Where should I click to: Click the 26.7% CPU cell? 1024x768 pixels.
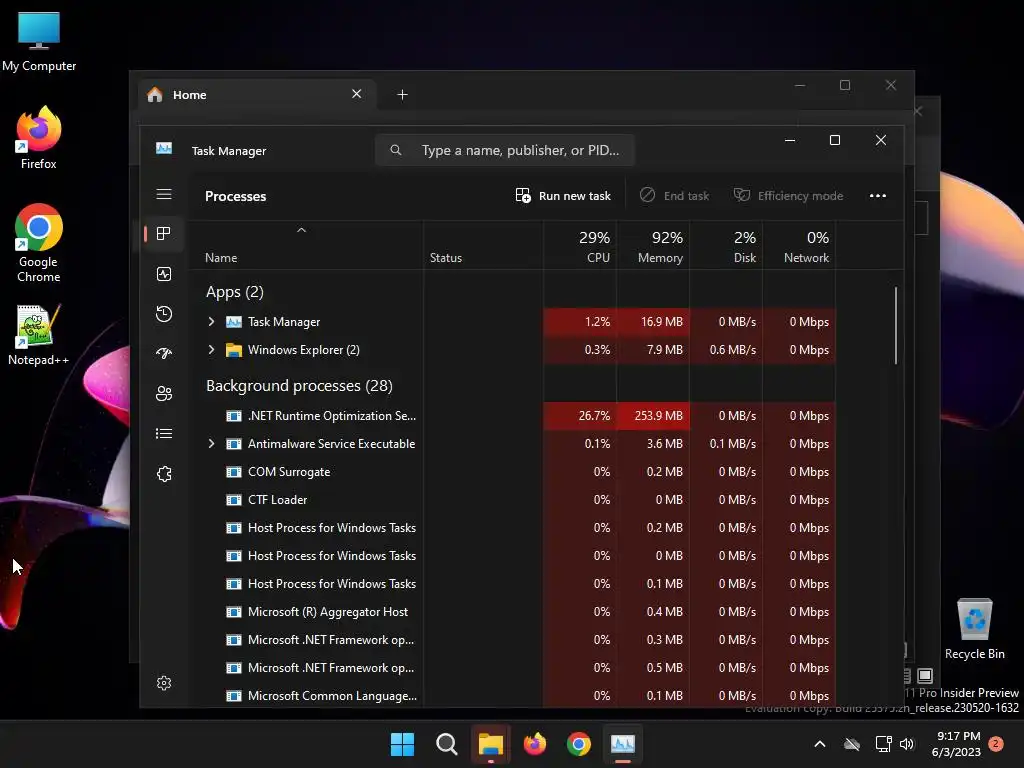(x=581, y=415)
